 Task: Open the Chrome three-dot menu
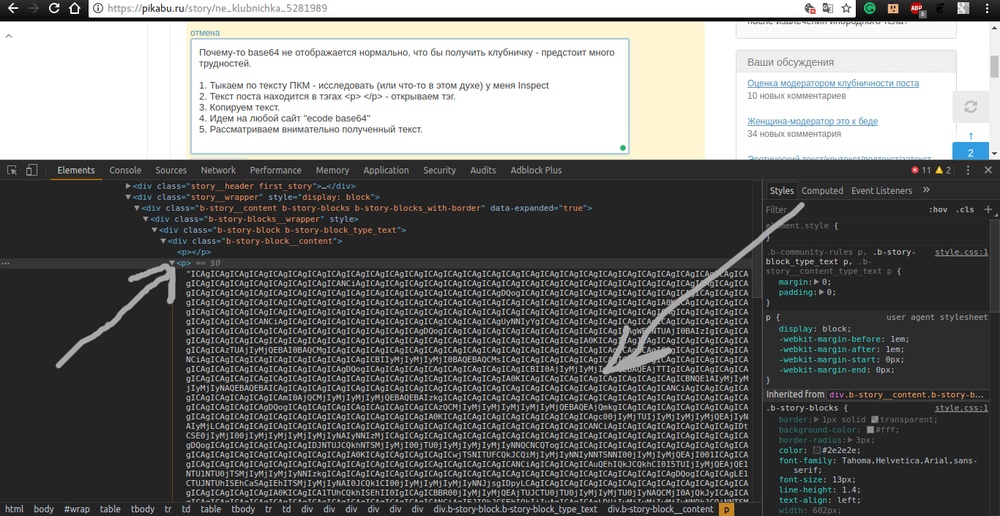(x=987, y=8)
